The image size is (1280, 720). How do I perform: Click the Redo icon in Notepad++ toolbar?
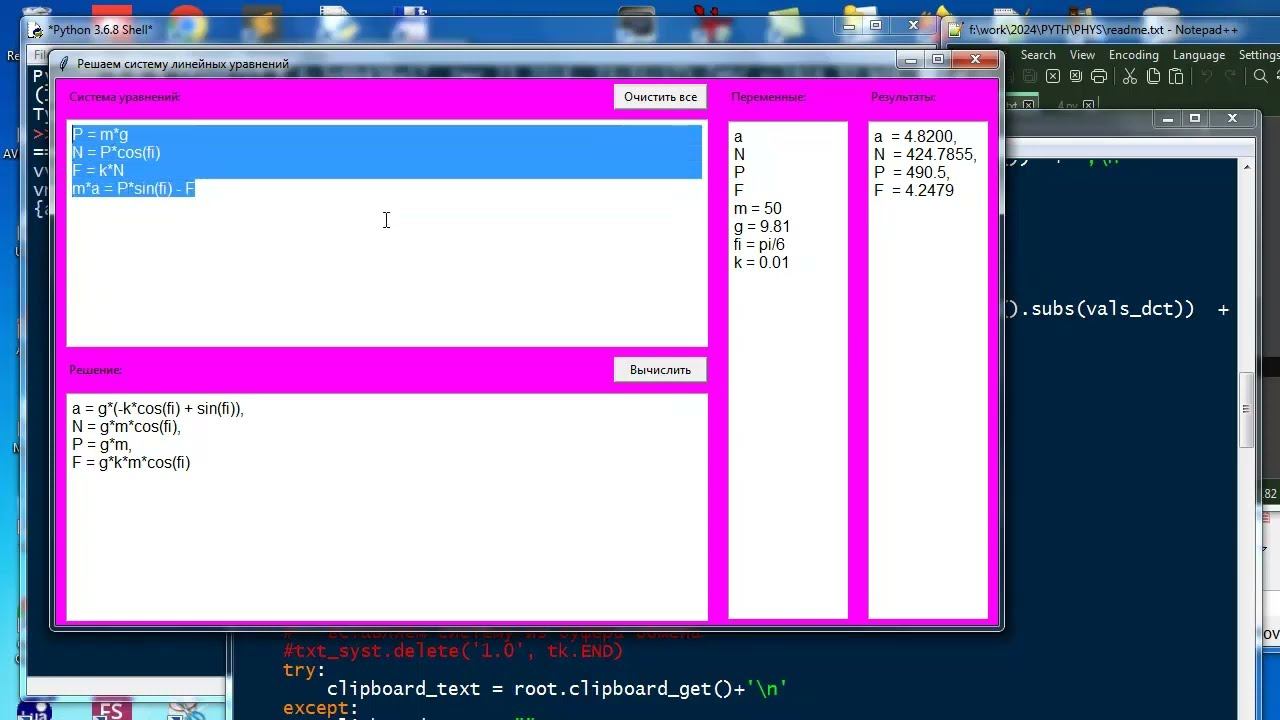click(x=1230, y=77)
